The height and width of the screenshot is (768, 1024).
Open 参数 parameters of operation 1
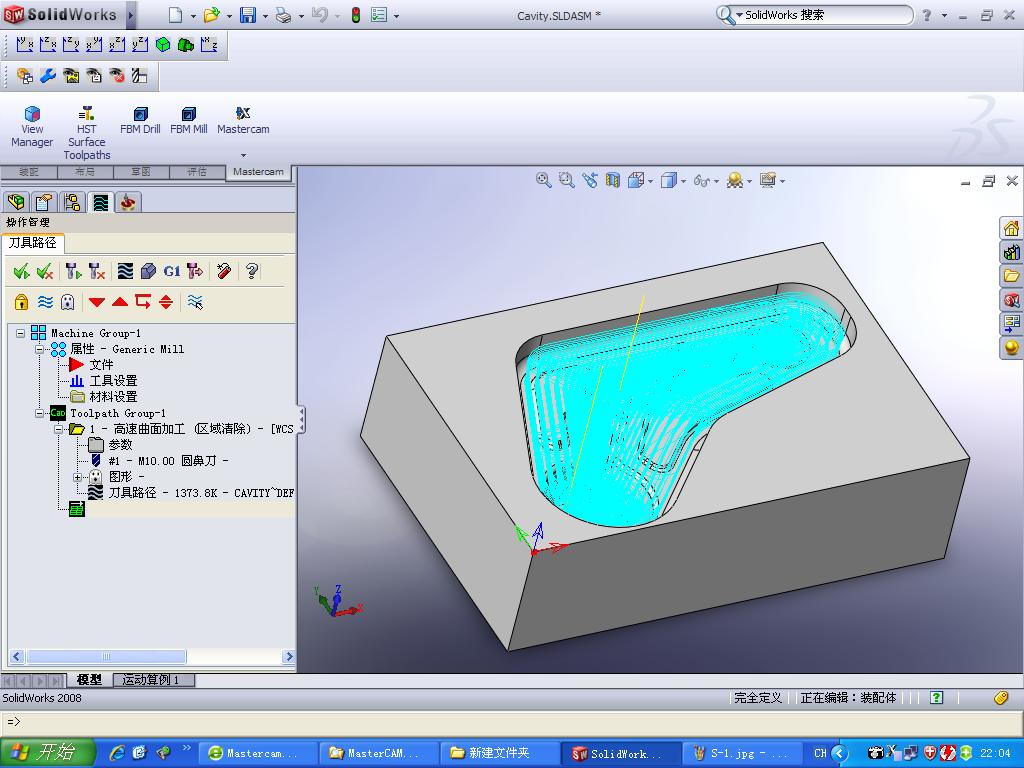(120, 445)
